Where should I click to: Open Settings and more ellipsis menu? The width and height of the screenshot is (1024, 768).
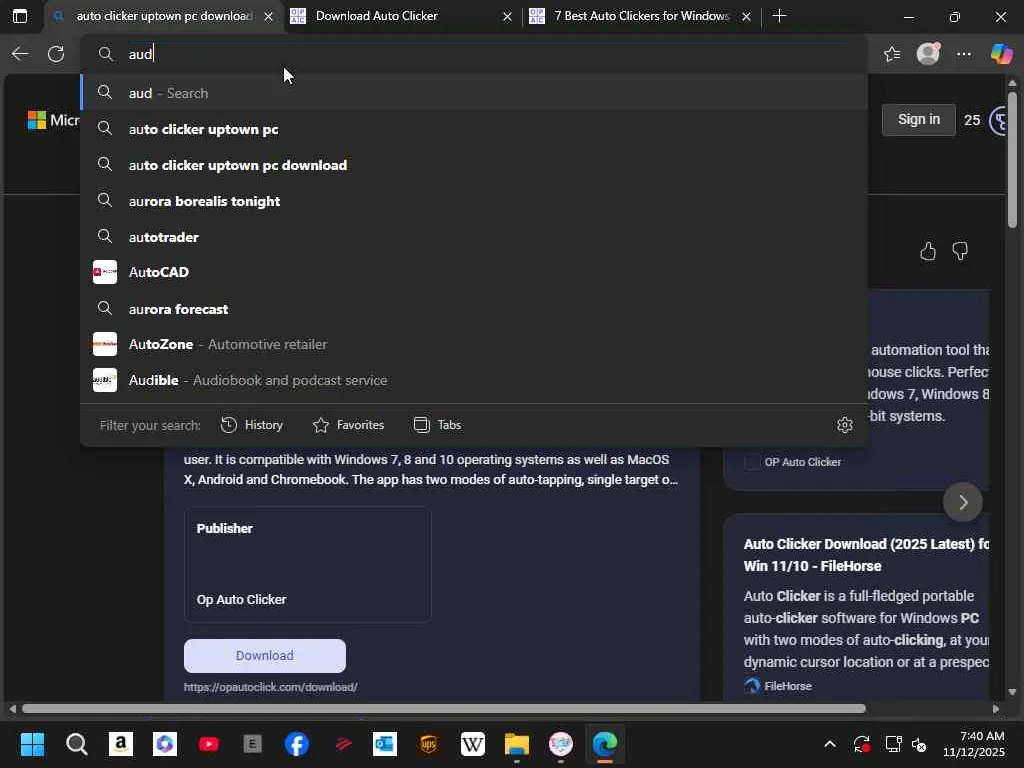[x=964, y=54]
